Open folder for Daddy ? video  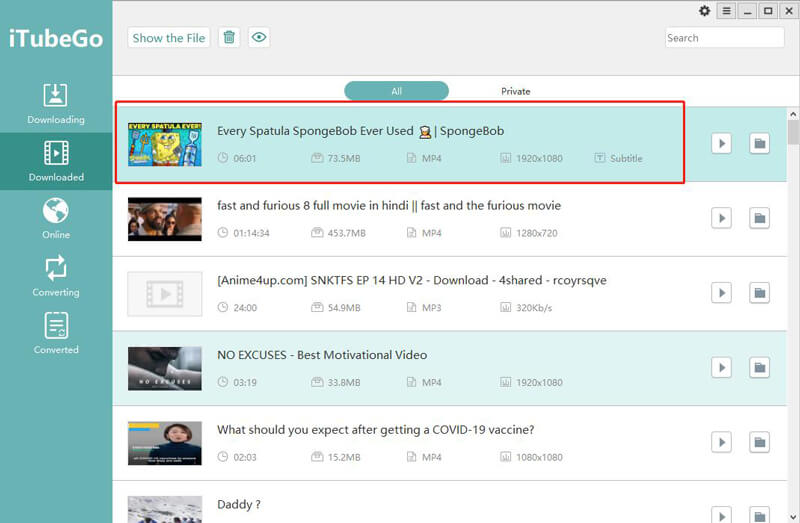759,514
